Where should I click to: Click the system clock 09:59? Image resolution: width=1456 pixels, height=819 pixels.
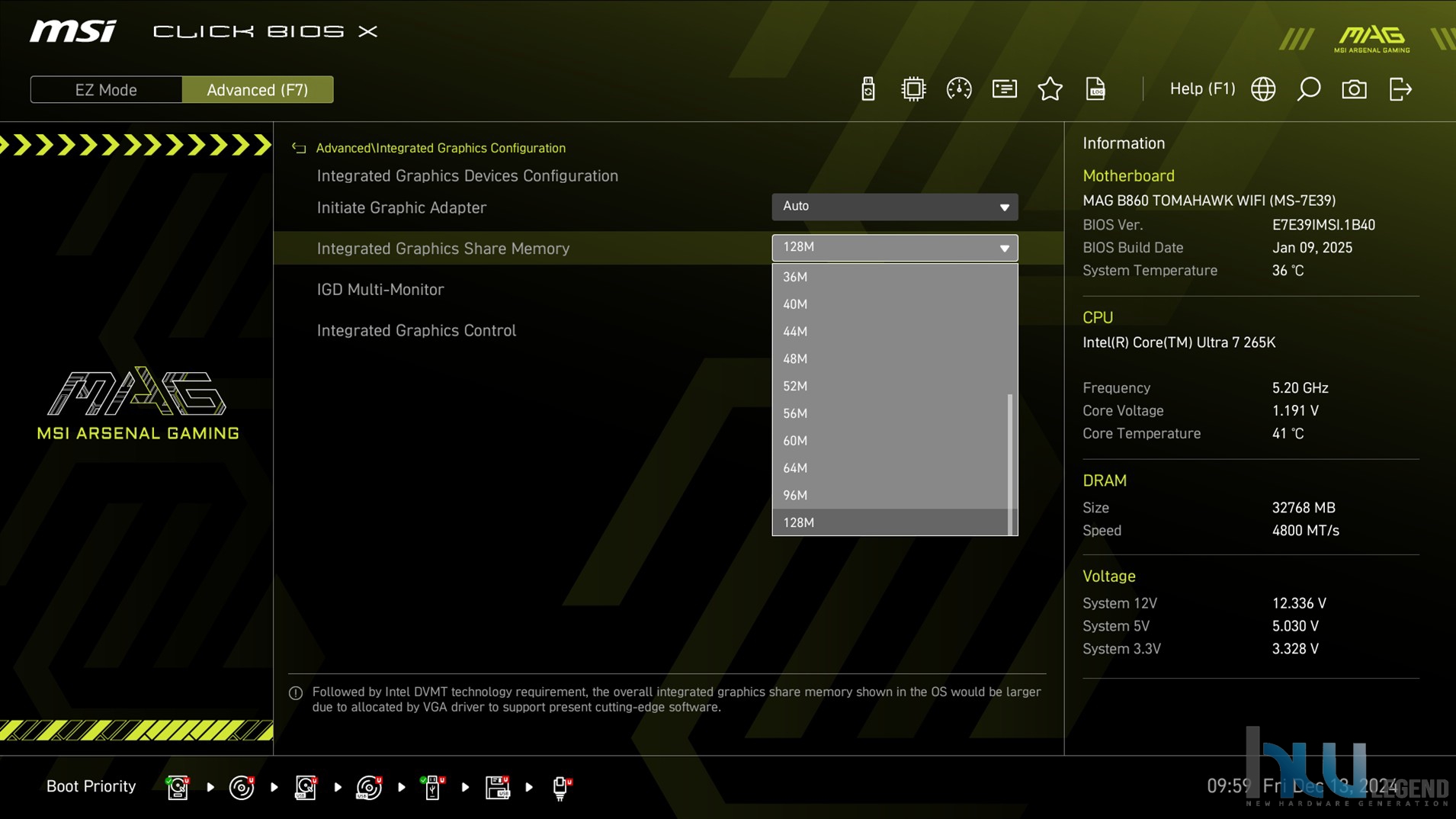pyautogui.click(x=1229, y=786)
